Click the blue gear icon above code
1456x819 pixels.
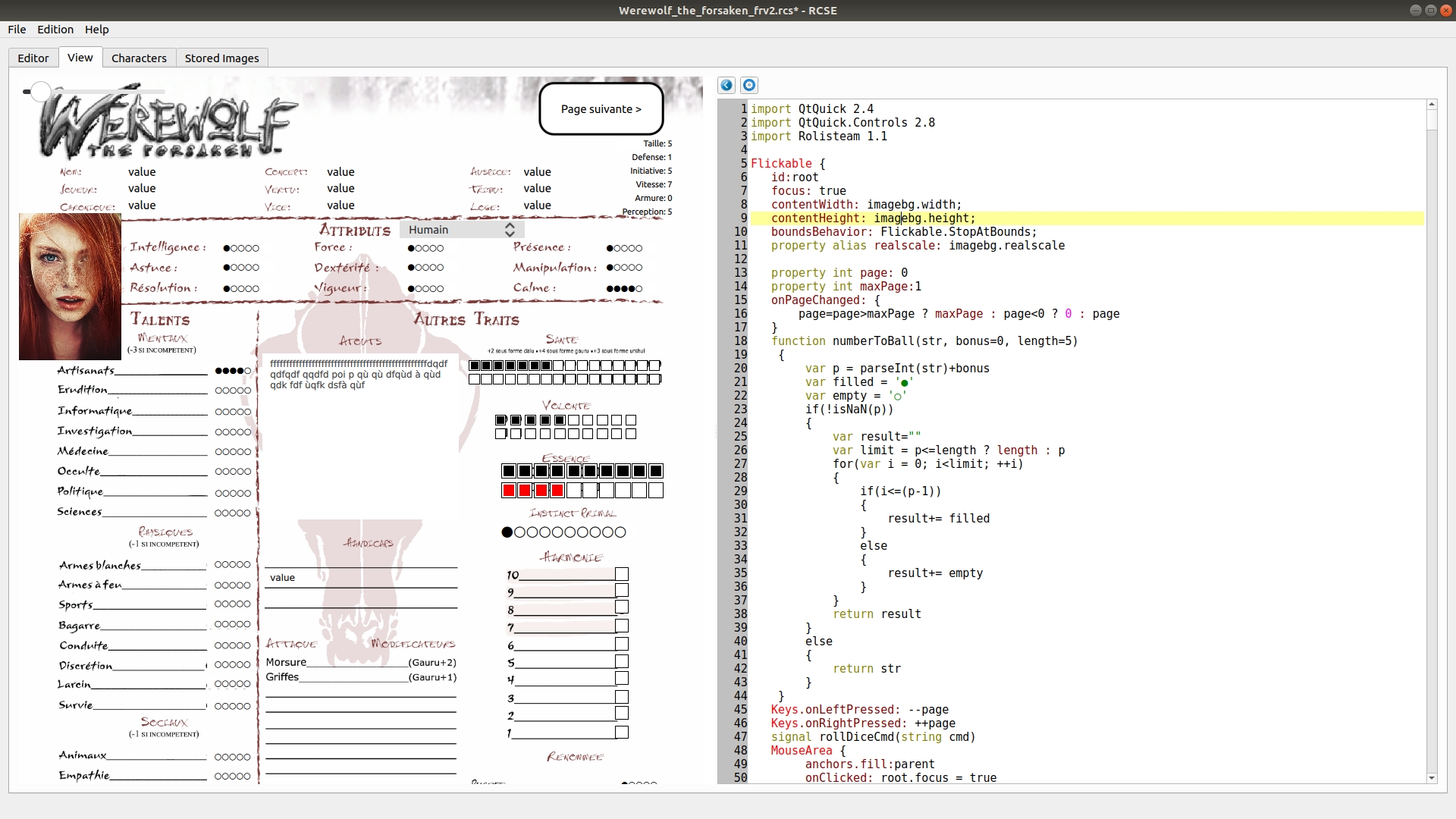749,86
